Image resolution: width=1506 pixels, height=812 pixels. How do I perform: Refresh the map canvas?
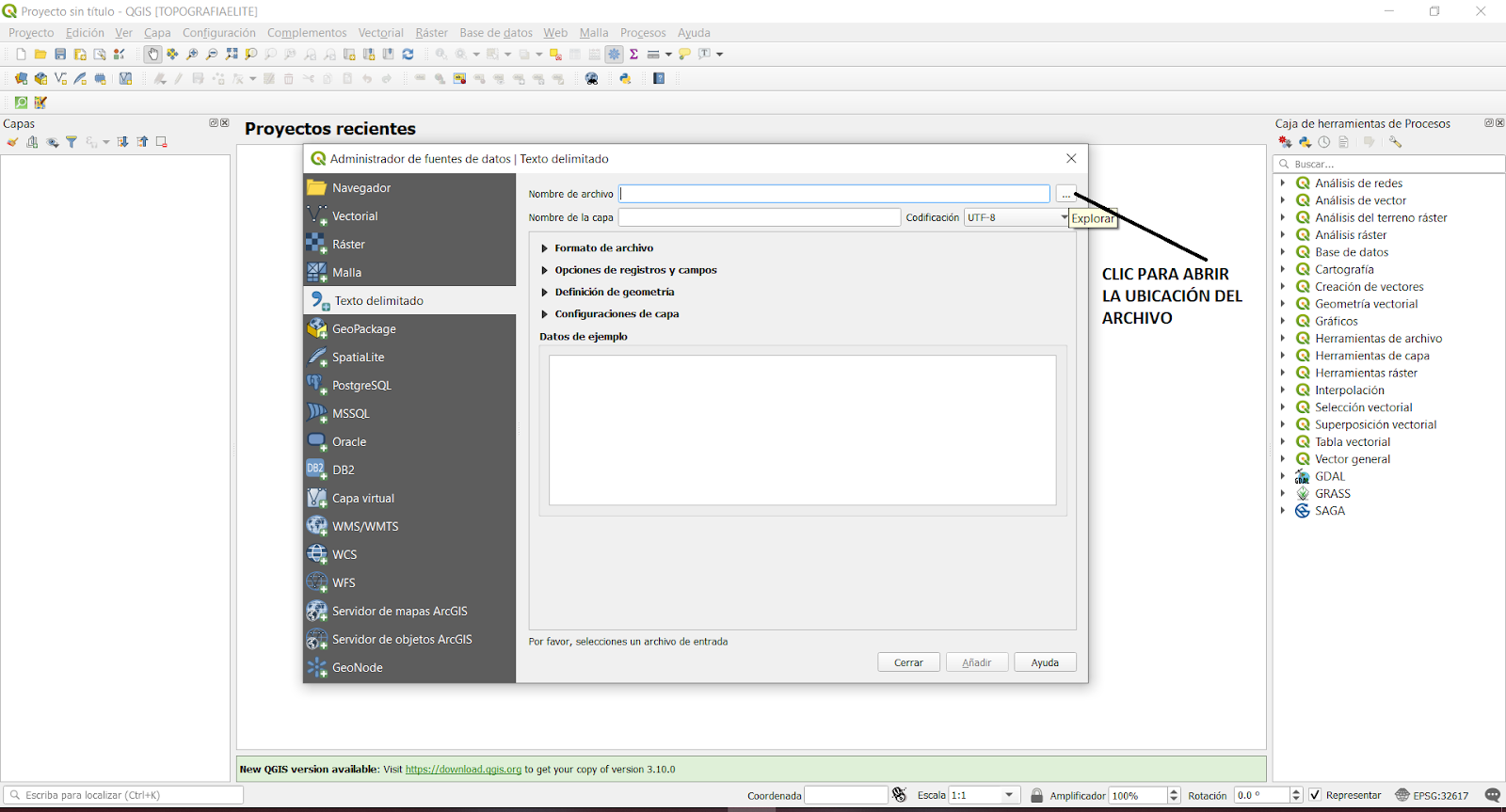408,55
